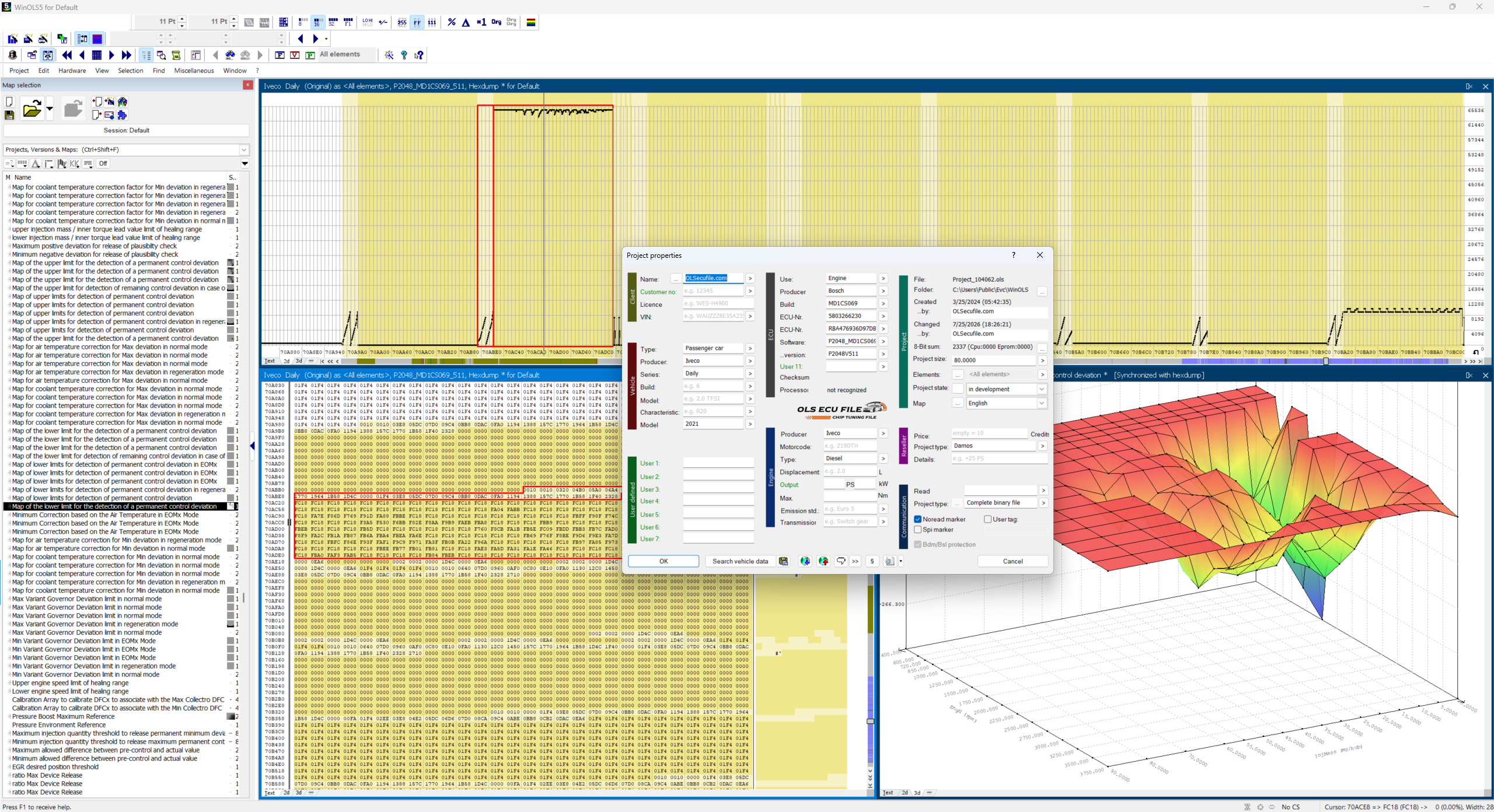The image size is (1494, 812).
Task: Open the Project state dropdown
Action: (x=1042, y=389)
